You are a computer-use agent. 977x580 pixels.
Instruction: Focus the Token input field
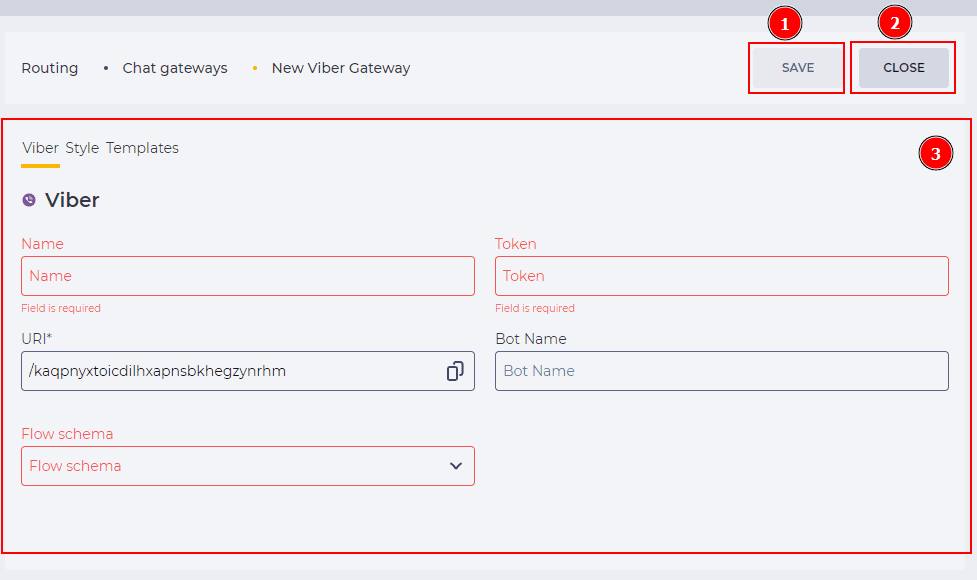click(x=722, y=276)
